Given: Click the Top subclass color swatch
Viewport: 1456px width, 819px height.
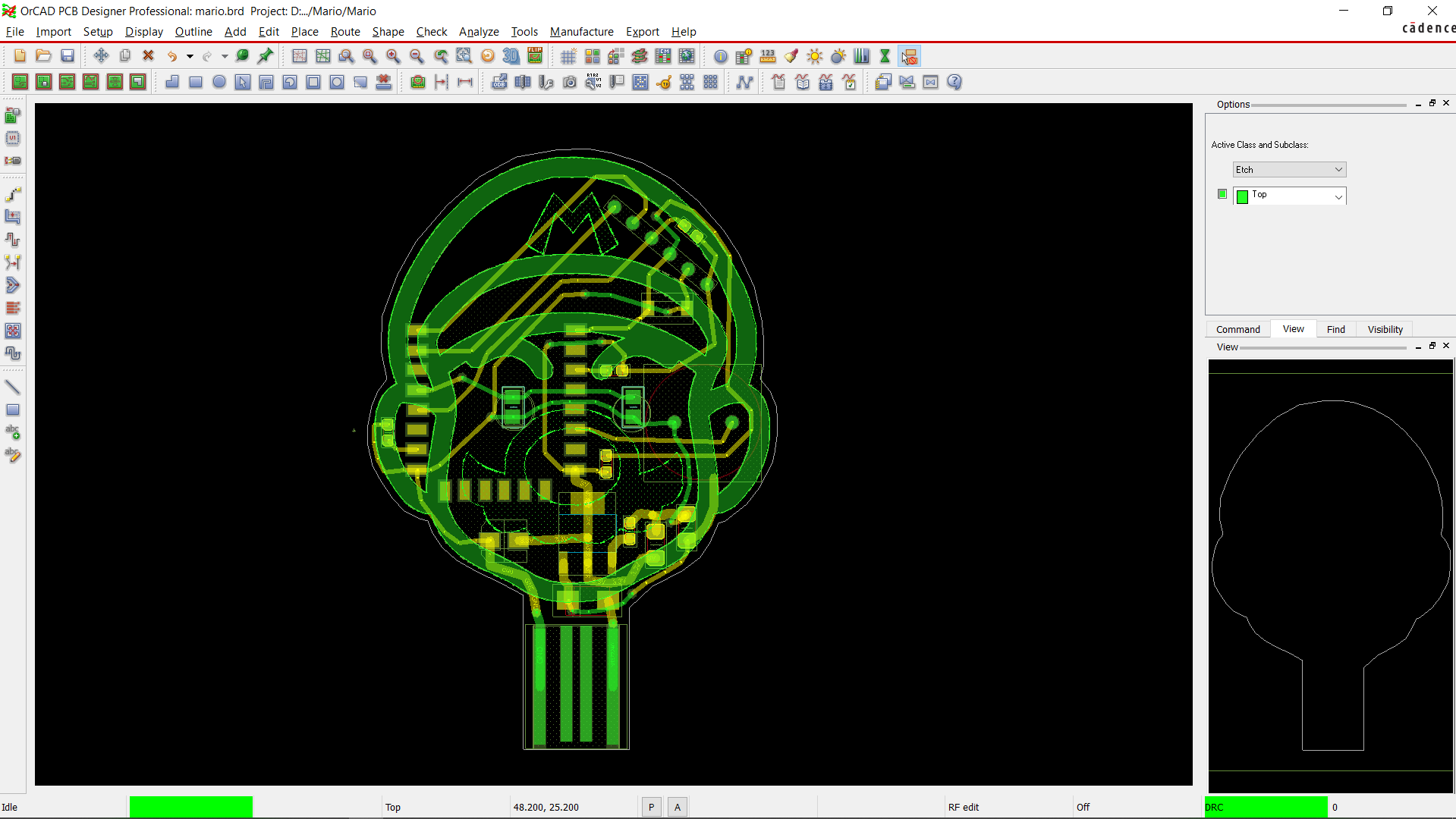Looking at the screenshot, I should pos(1242,197).
